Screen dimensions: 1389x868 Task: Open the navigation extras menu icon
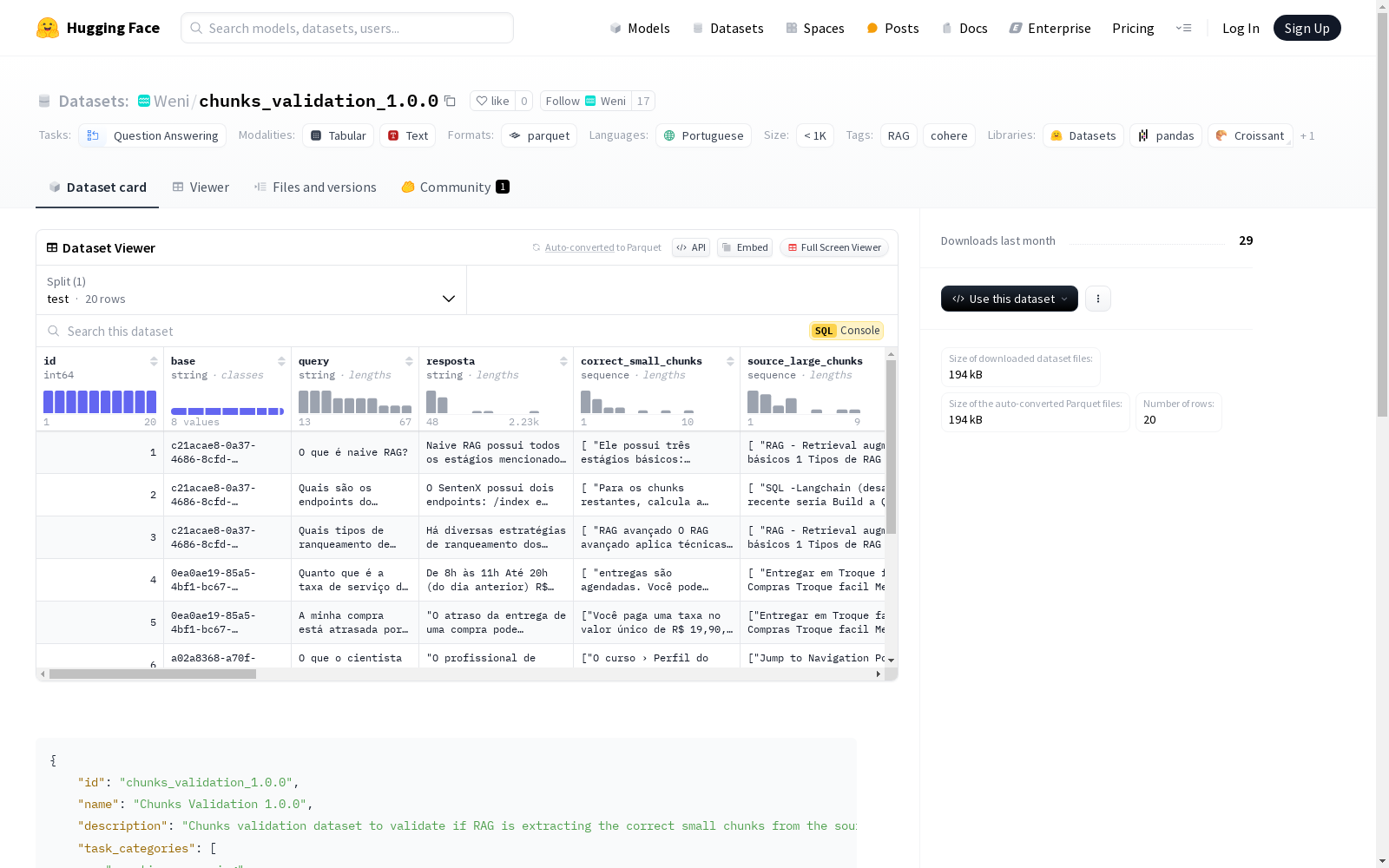[1183, 28]
